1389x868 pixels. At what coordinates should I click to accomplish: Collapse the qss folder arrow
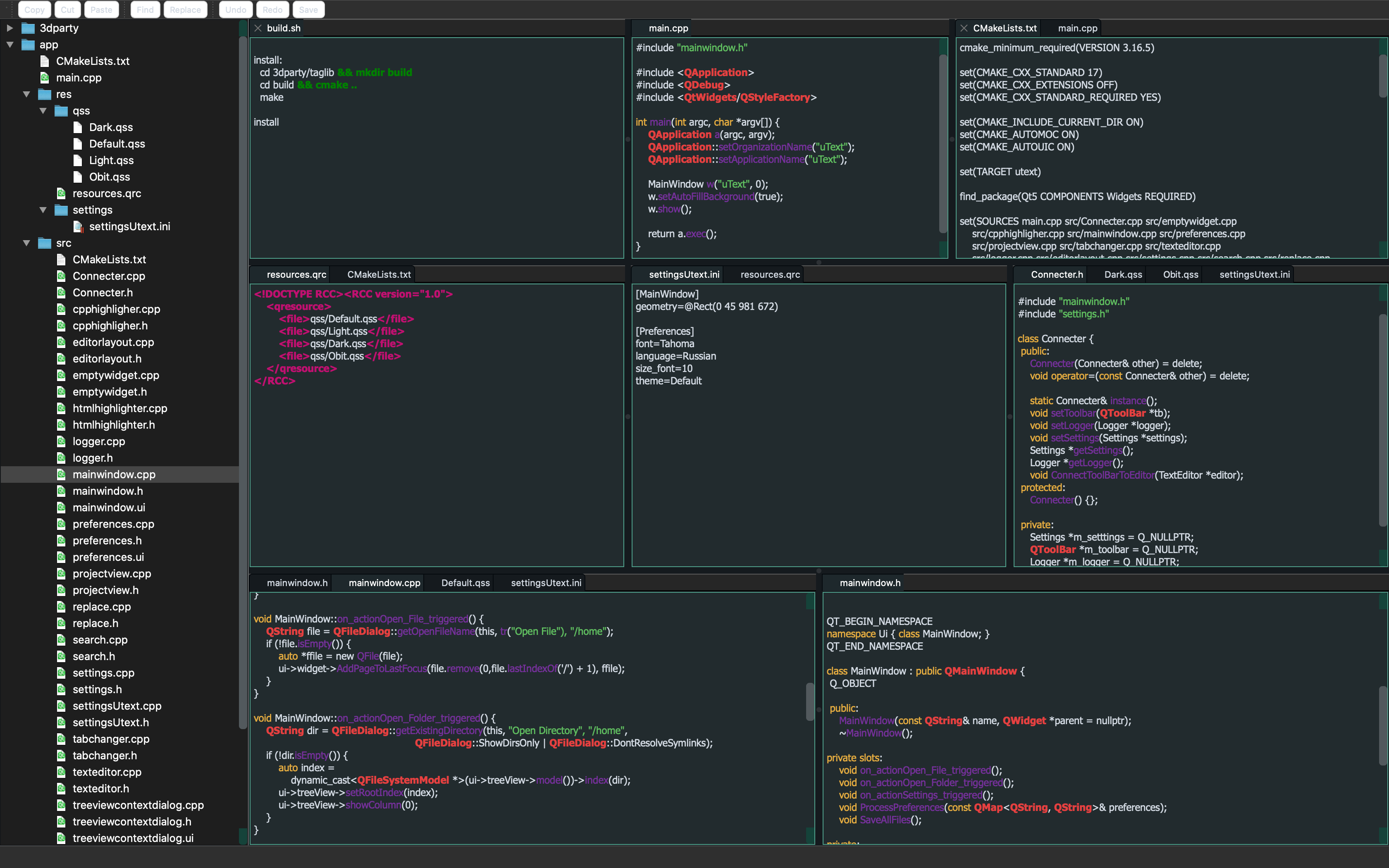tap(43, 111)
